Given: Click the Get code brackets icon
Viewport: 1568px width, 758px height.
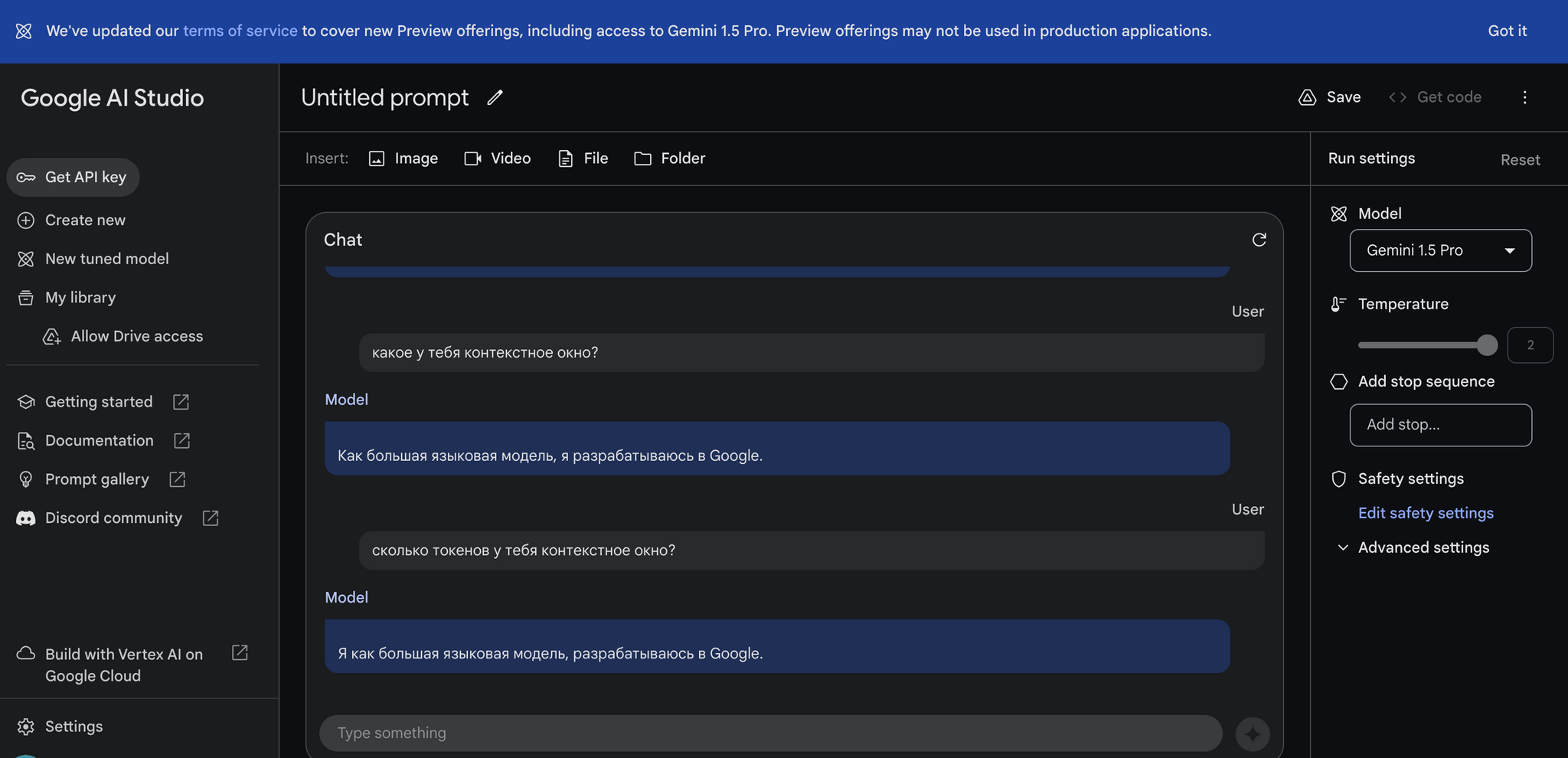Looking at the screenshot, I should 1397,97.
